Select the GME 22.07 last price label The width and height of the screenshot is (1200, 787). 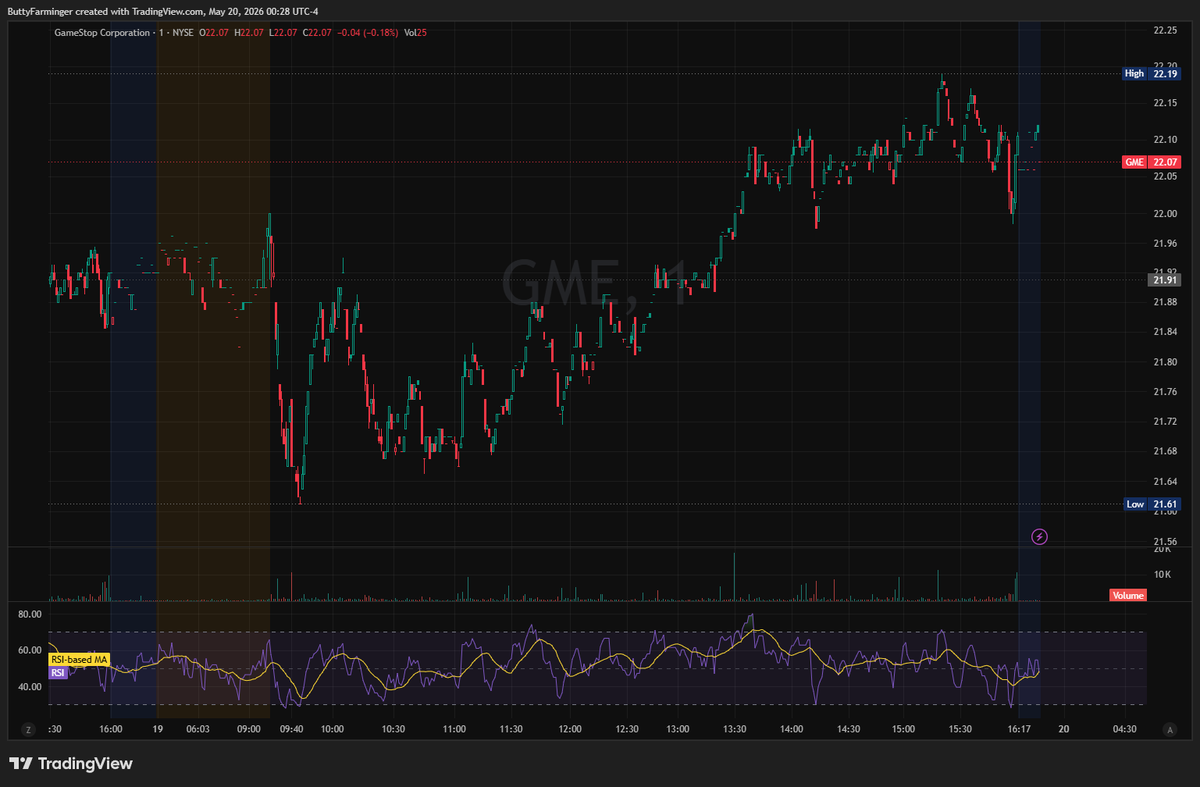coord(1151,162)
